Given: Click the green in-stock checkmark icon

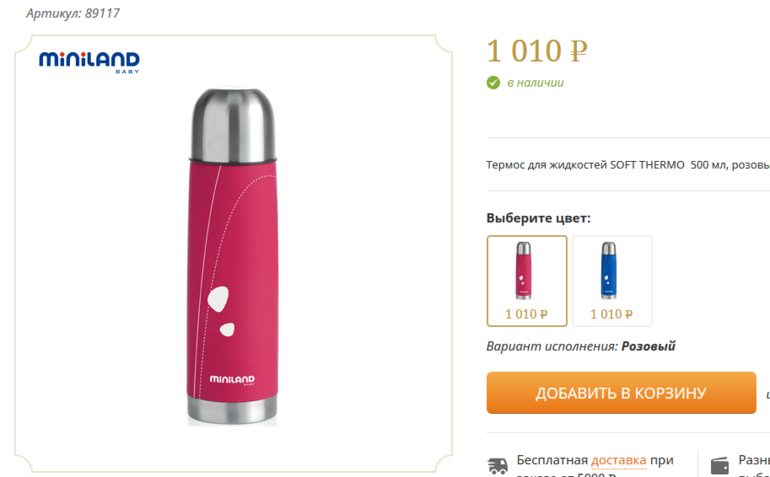Looking at the screenshot, I should click(x=493, y=83).
